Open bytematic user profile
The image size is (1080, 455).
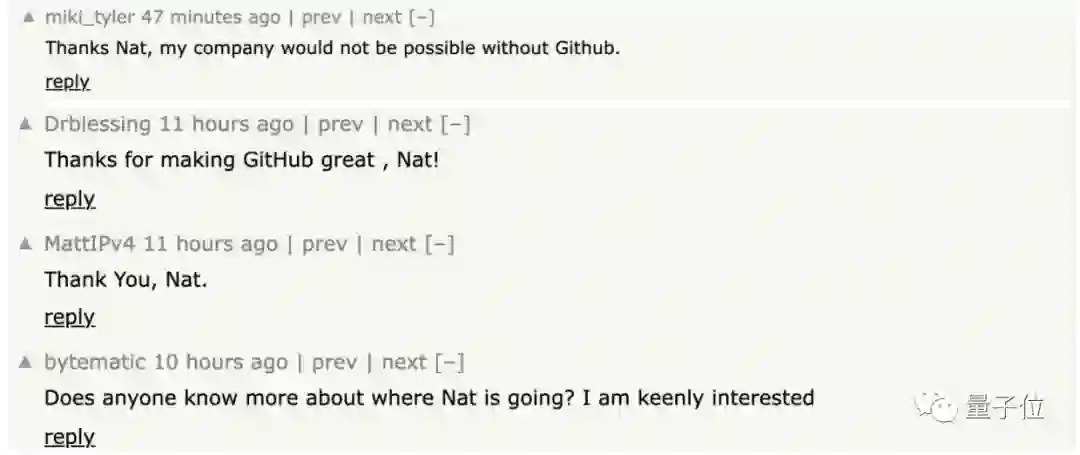click(95, 362)
